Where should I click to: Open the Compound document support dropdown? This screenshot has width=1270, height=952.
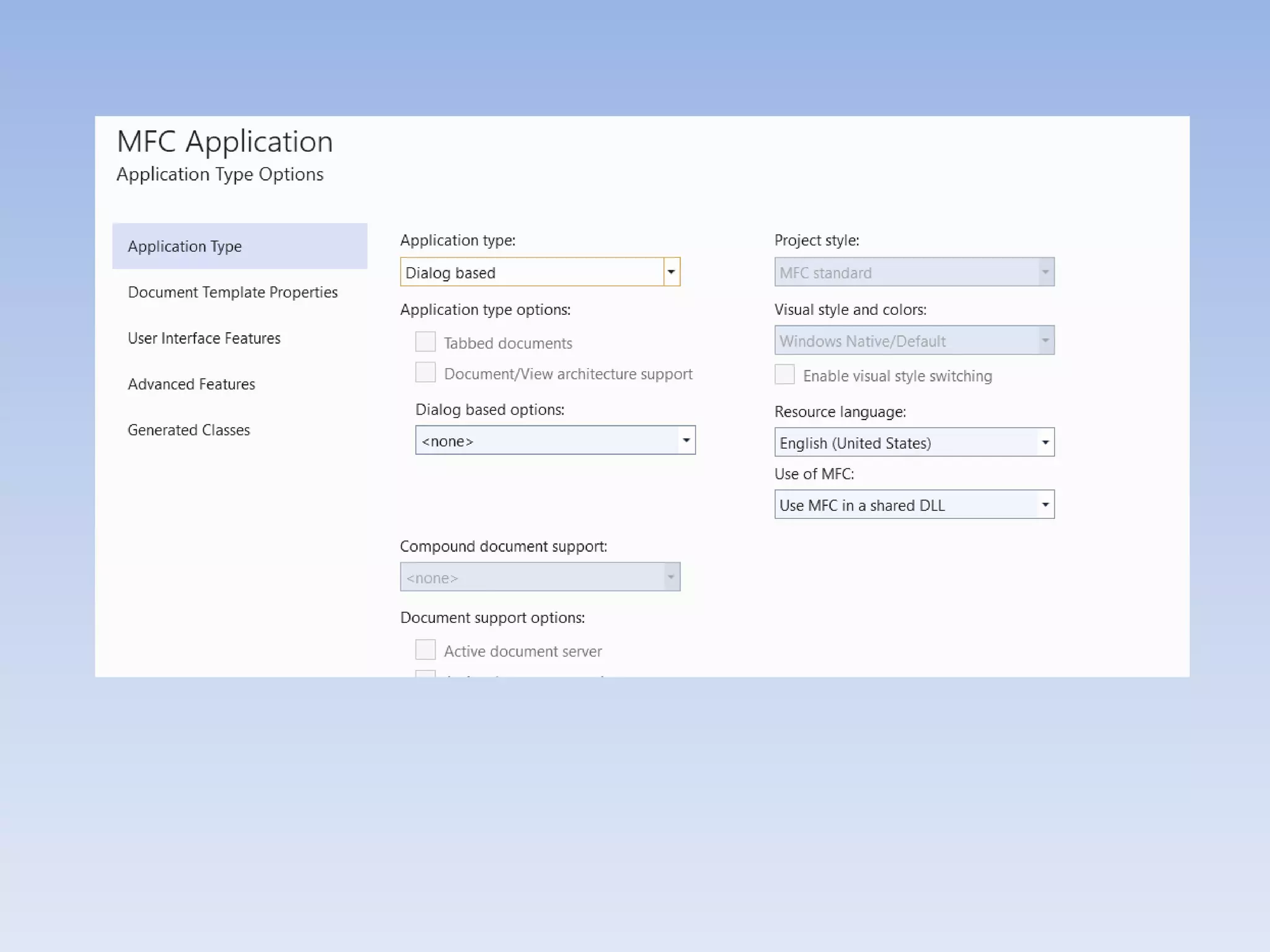(x=670, y=577)
